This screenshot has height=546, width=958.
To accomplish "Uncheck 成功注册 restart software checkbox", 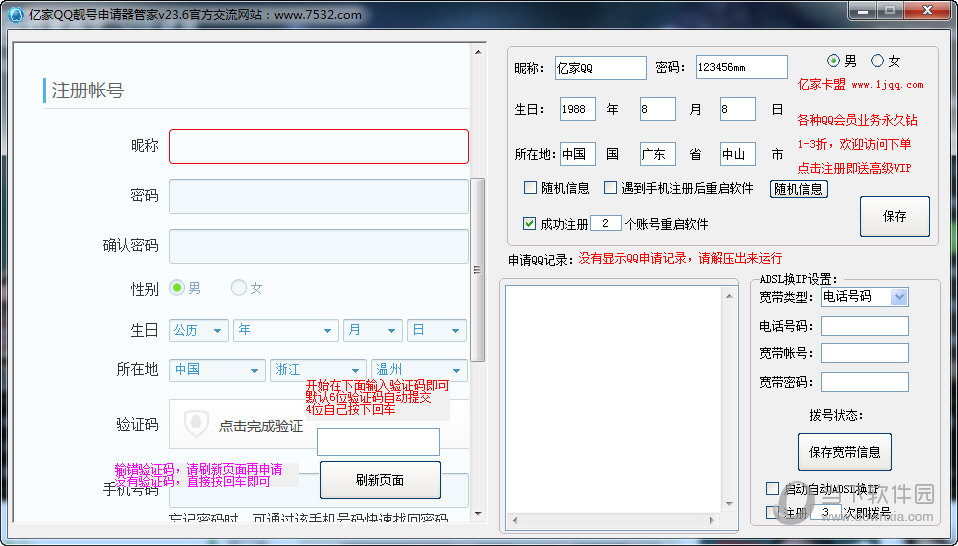I will click(x=530, y=224).
